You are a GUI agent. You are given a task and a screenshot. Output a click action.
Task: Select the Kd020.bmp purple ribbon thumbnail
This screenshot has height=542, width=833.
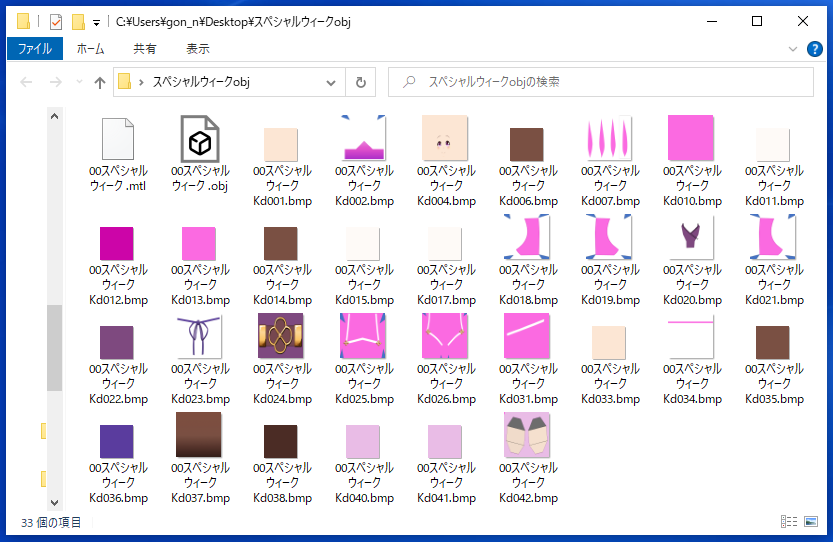tap(691, 237)
